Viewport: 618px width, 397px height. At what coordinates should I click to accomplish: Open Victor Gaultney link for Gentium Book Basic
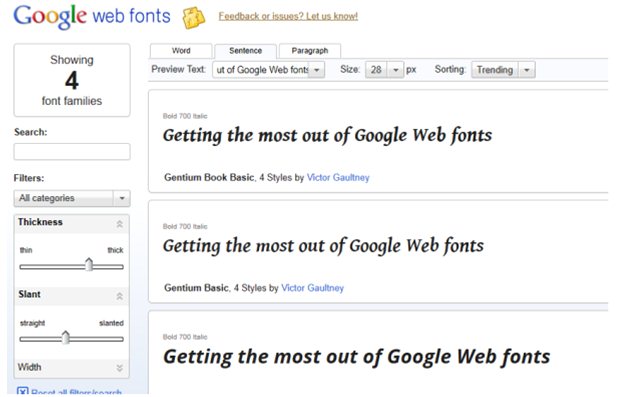click(338, 177)
